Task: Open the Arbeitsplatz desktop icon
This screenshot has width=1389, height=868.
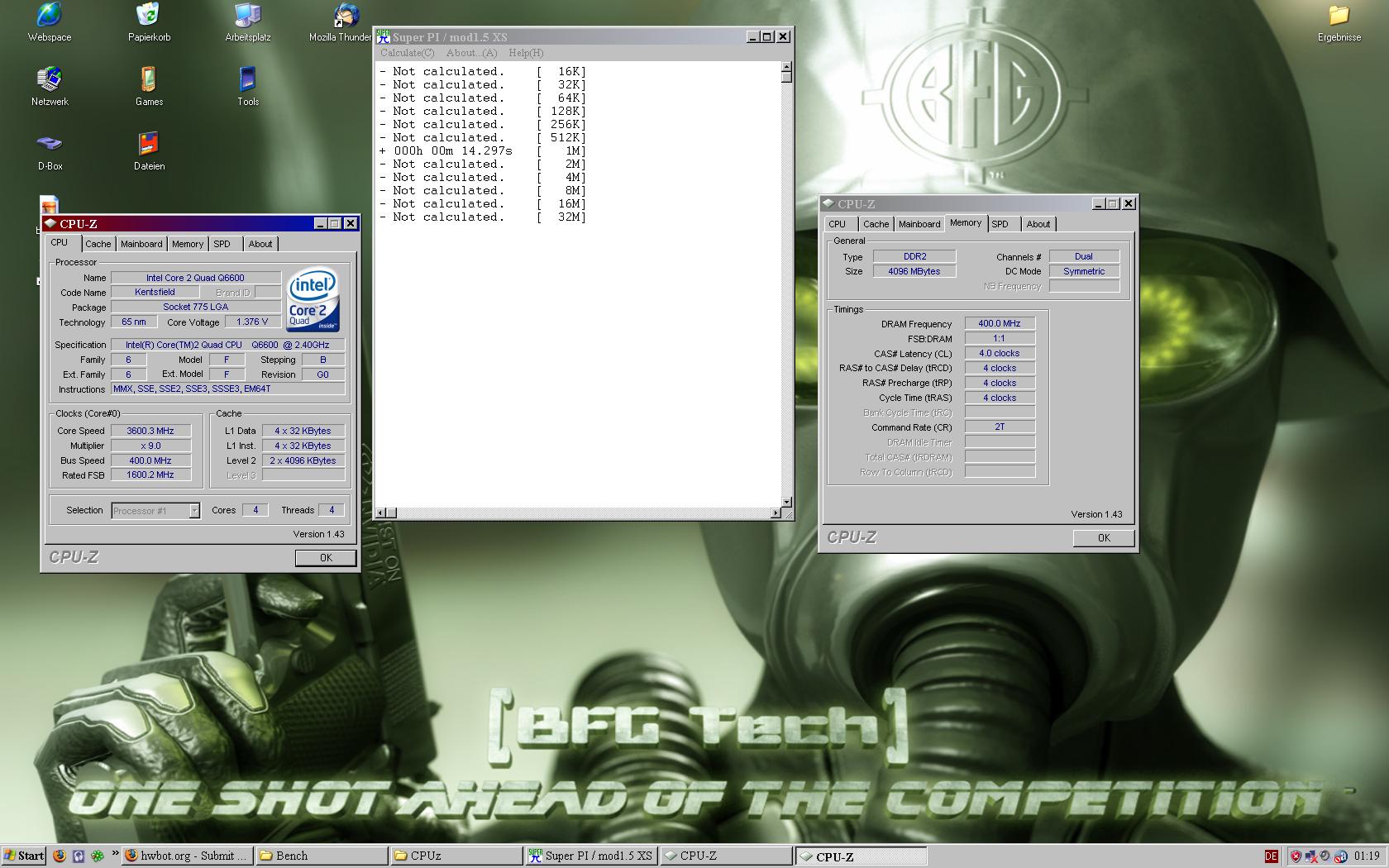Action: [x=248, y=22]
